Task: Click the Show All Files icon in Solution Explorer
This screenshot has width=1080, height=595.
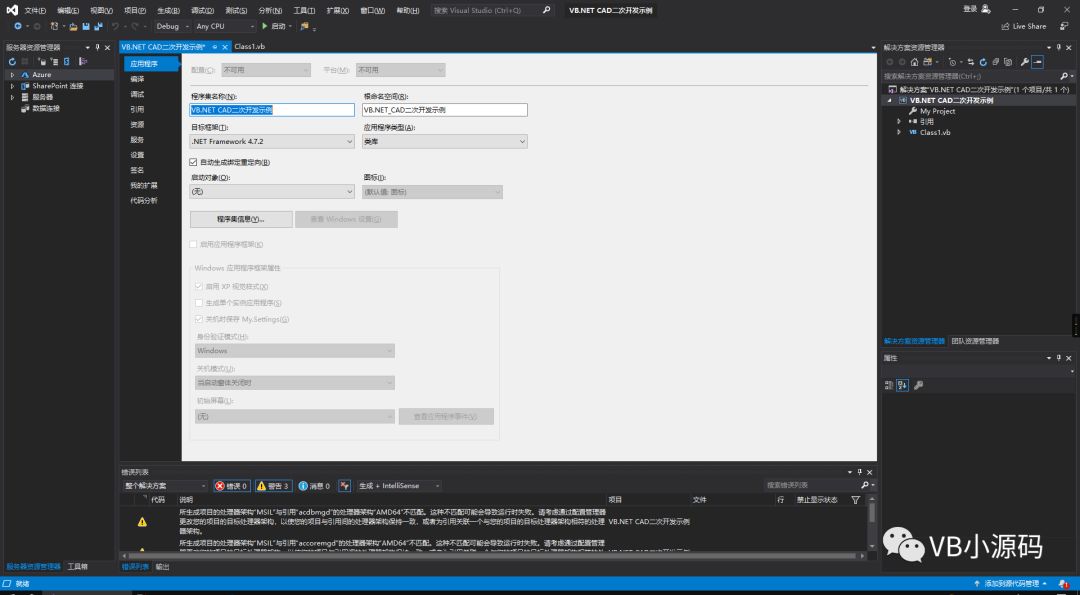Action: [1008, 62]
